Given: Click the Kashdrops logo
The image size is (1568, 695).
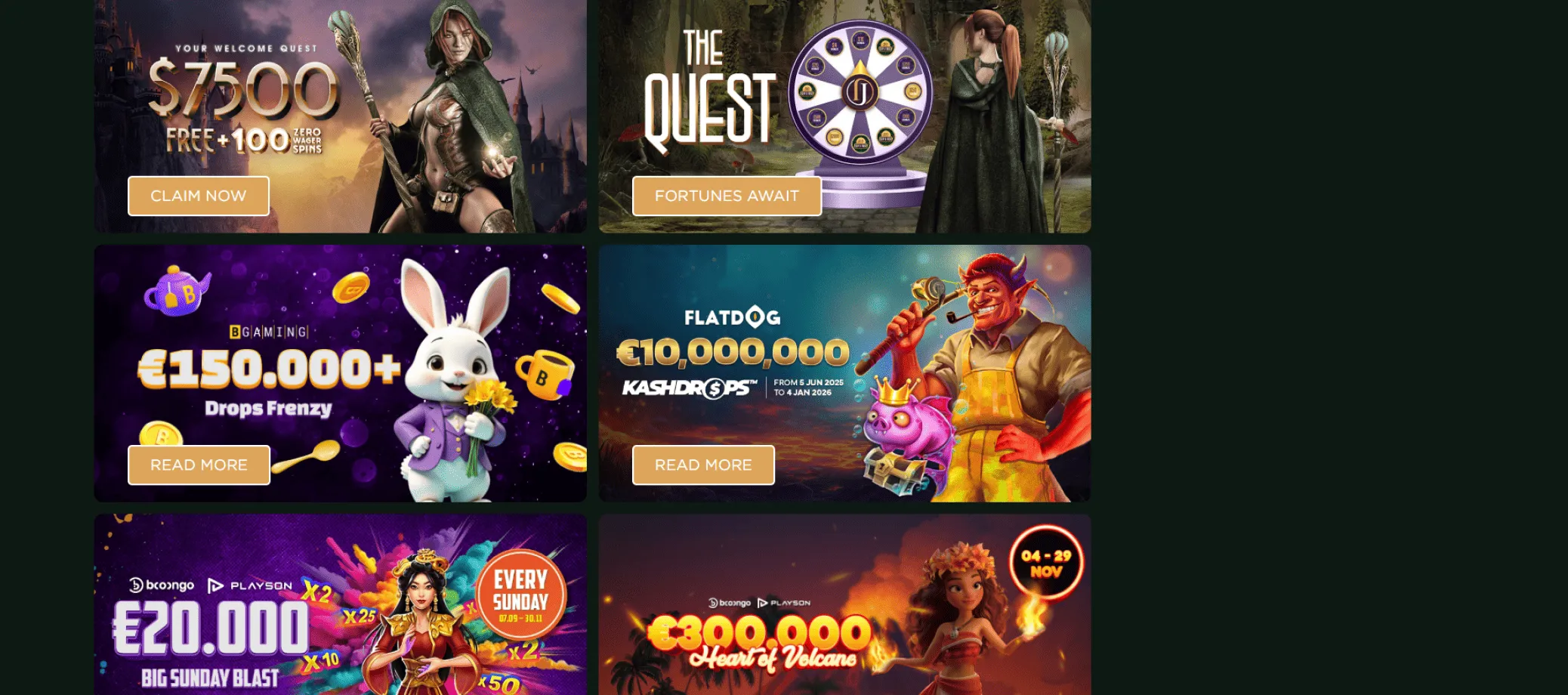Looking at the screenshot, I should click(690, 388).
